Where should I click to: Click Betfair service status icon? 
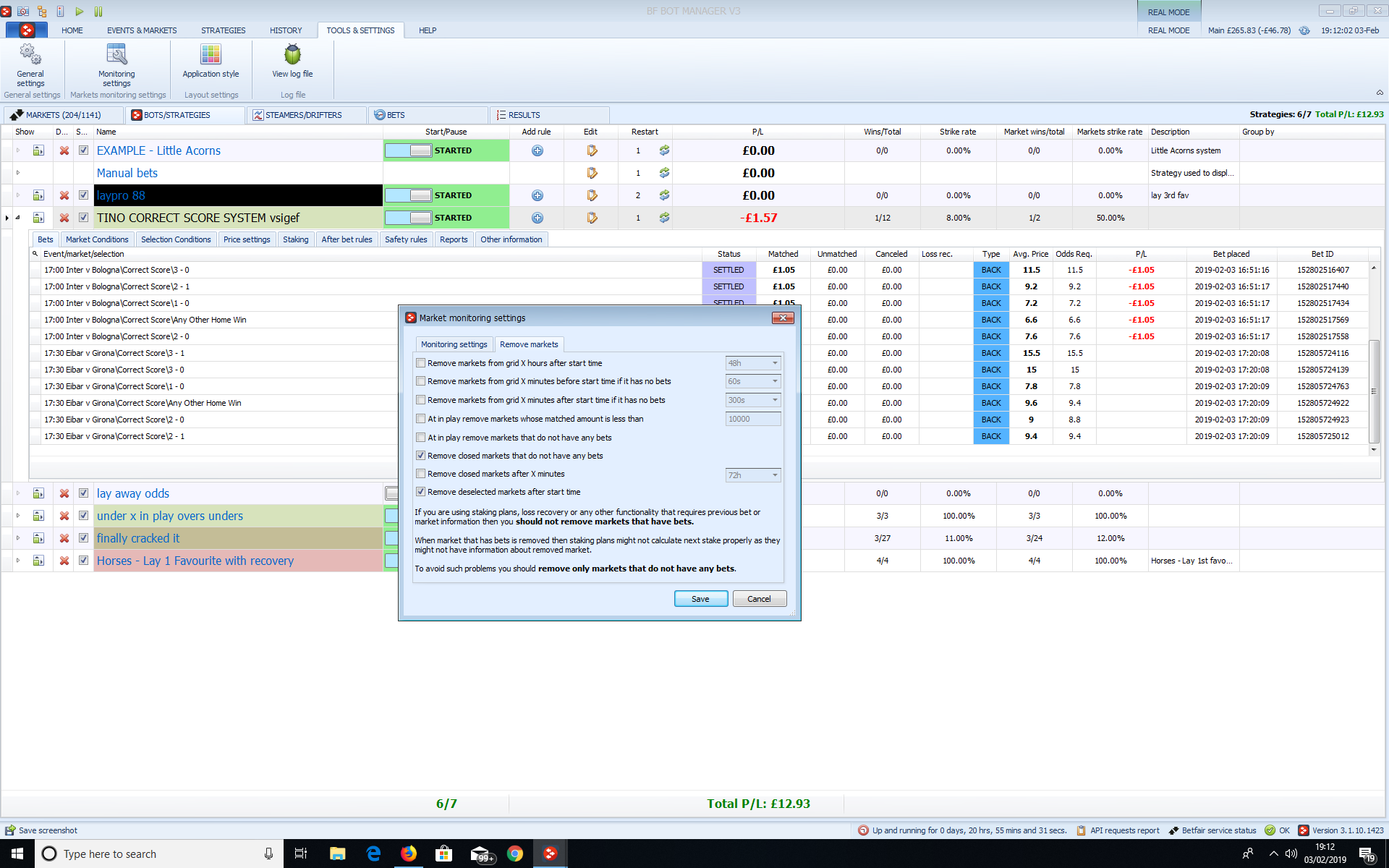point(1173,830)
